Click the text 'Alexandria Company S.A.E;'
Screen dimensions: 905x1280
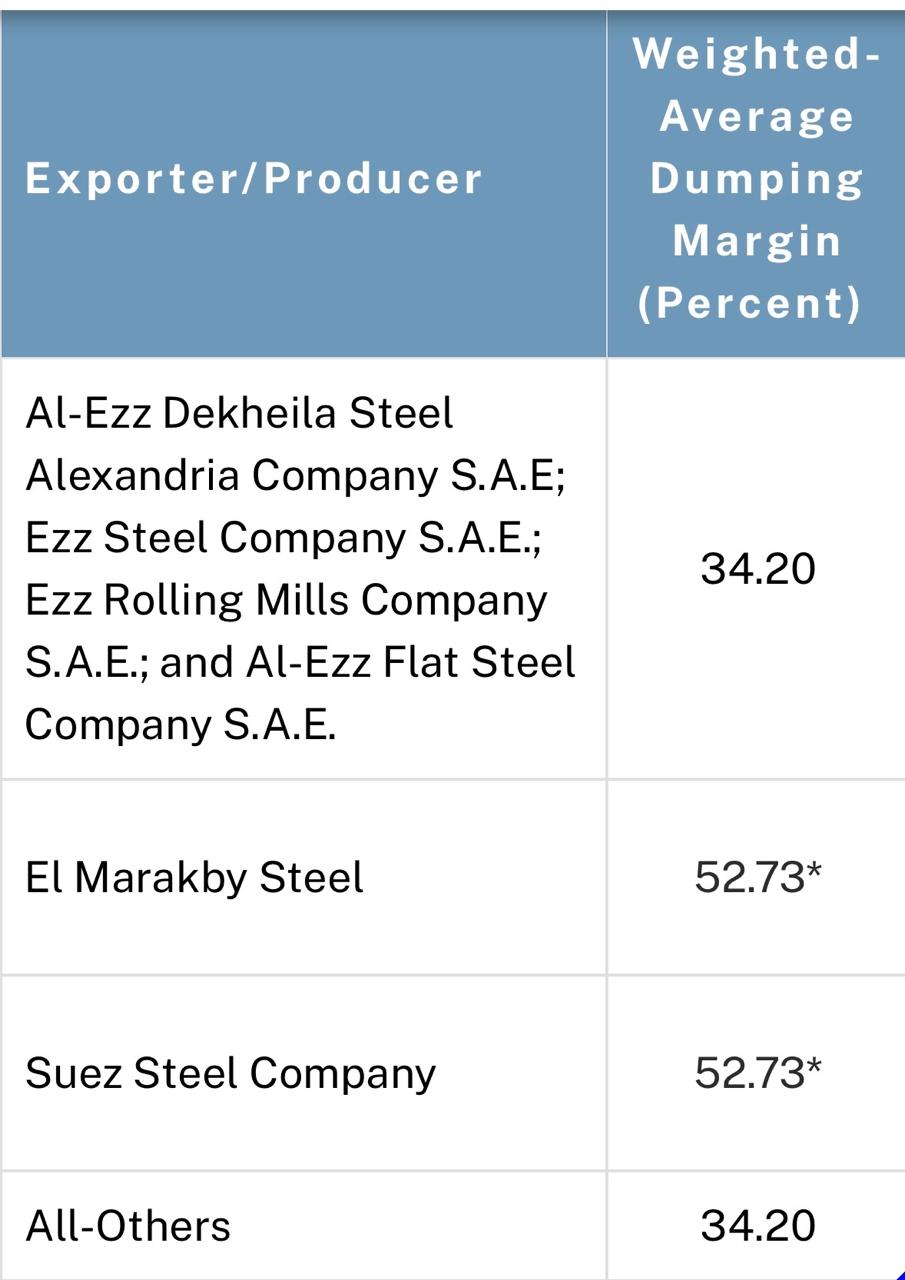[296, 476]
